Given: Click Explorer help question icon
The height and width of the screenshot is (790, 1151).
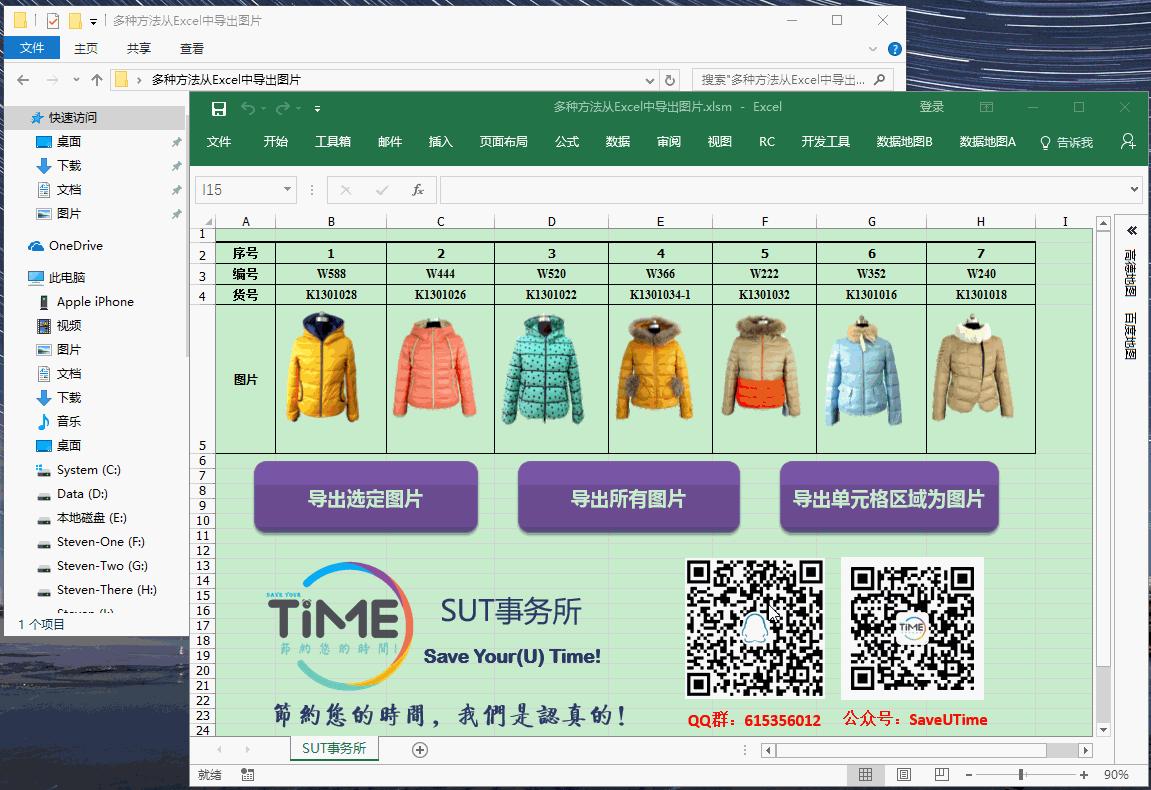Looking at the screenshot, I should pos(894,49).
